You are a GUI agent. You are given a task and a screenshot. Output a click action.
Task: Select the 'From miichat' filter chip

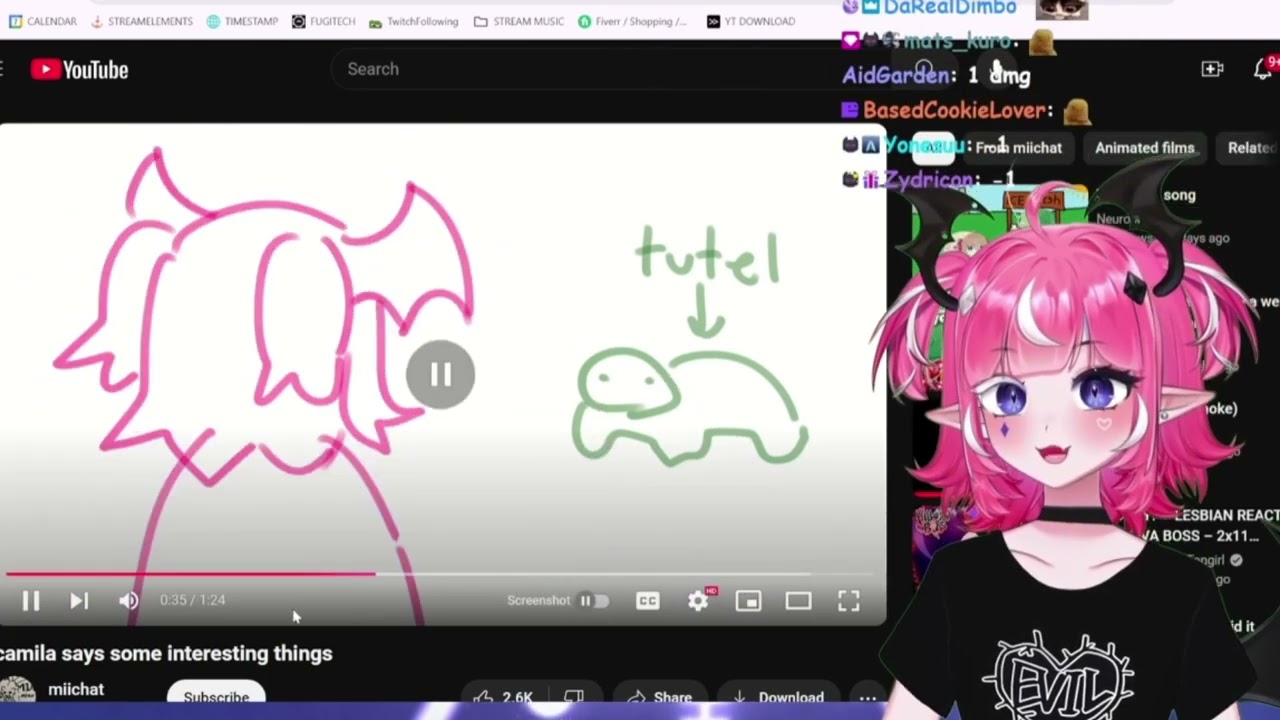tap(1018, 147)
